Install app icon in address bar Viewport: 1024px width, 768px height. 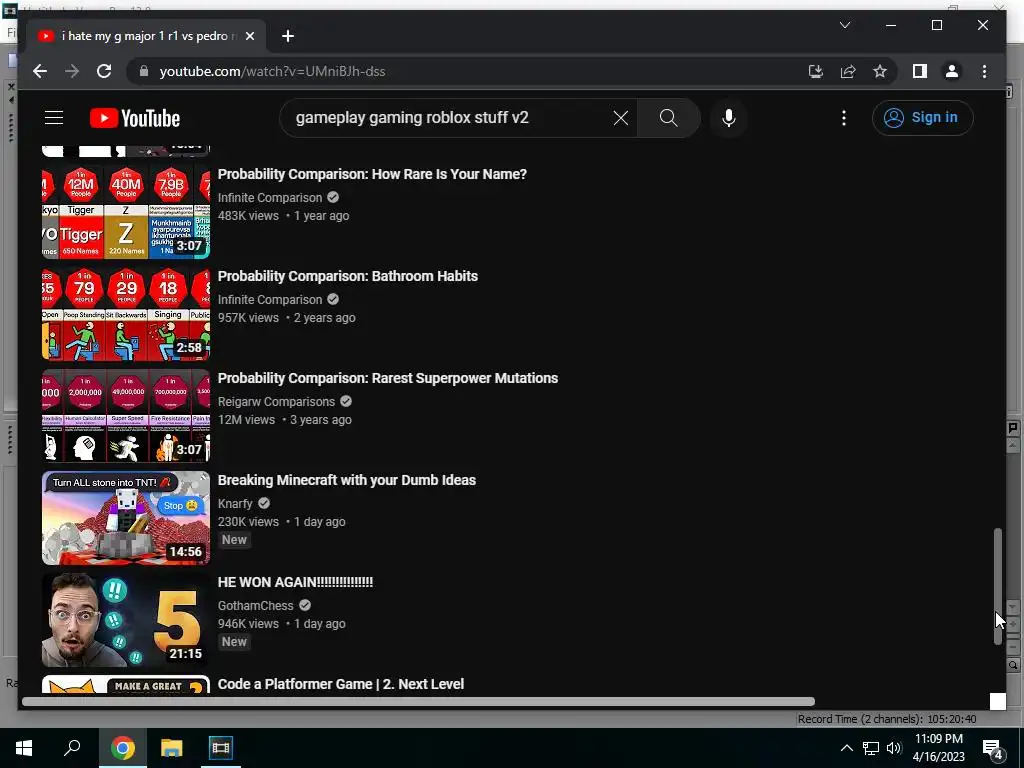coord(816,71)
